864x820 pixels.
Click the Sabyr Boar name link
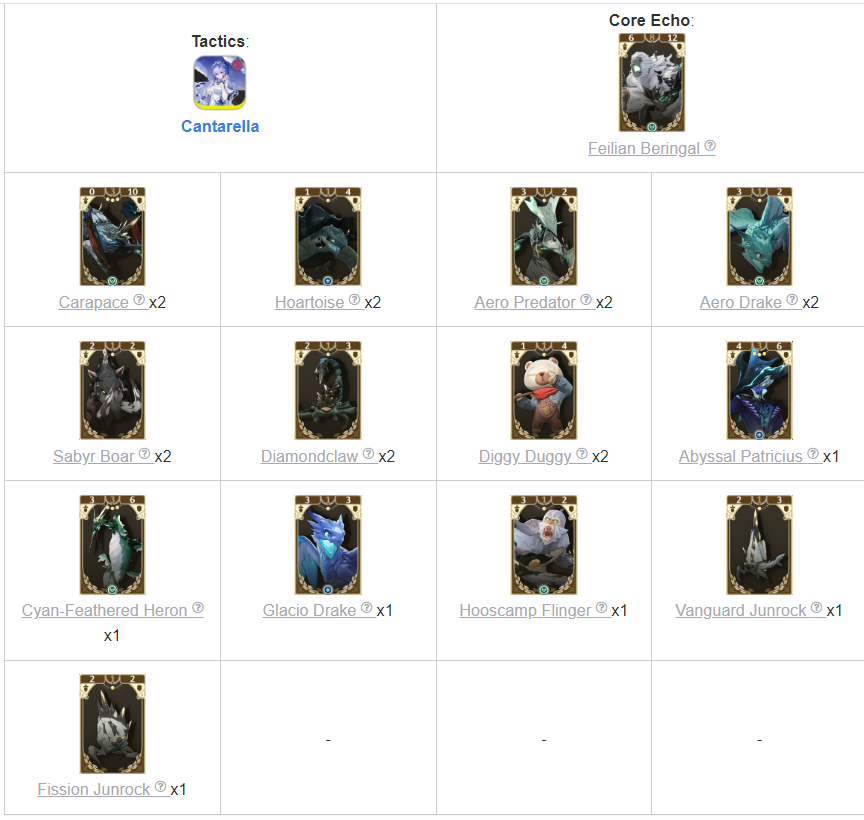click(x=94, y=456)
